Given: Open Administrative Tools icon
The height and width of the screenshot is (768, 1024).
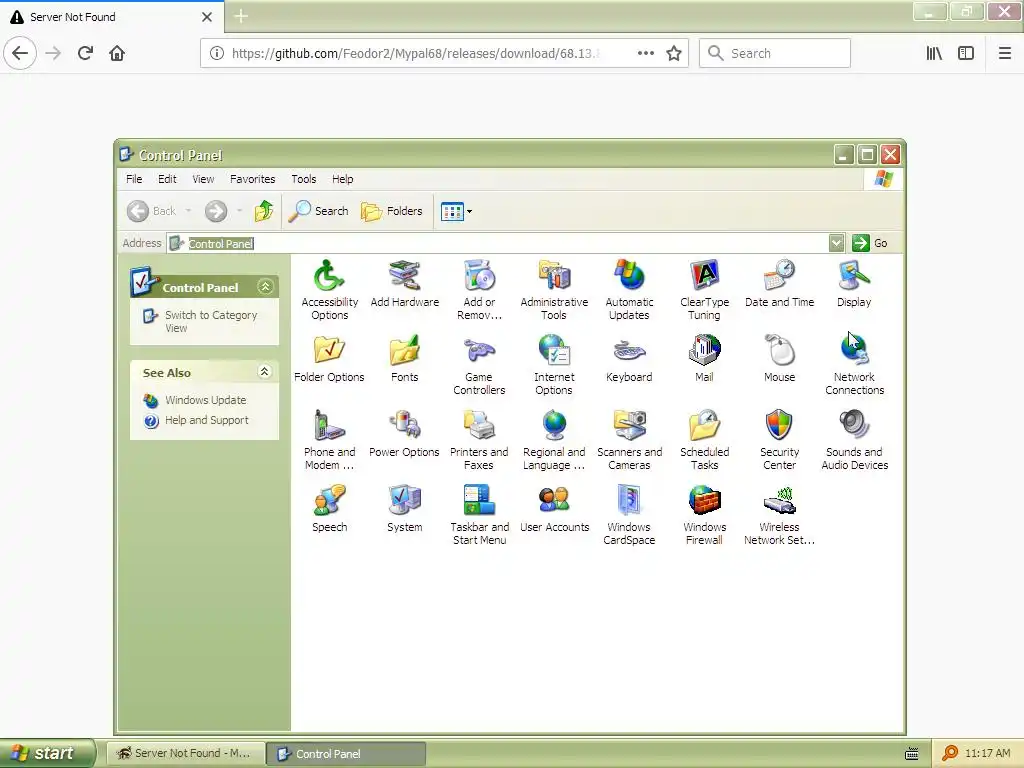Looking at the screenshot, I should [554, 290].
